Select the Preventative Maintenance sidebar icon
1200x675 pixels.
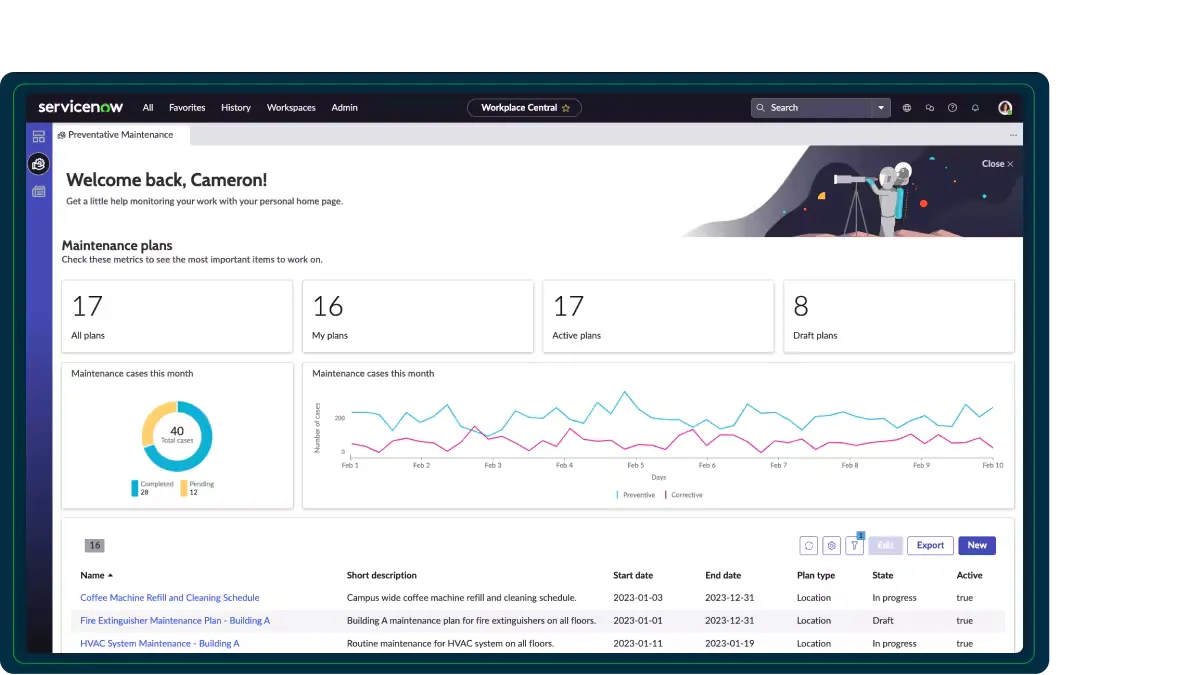(x=39, y=164)
